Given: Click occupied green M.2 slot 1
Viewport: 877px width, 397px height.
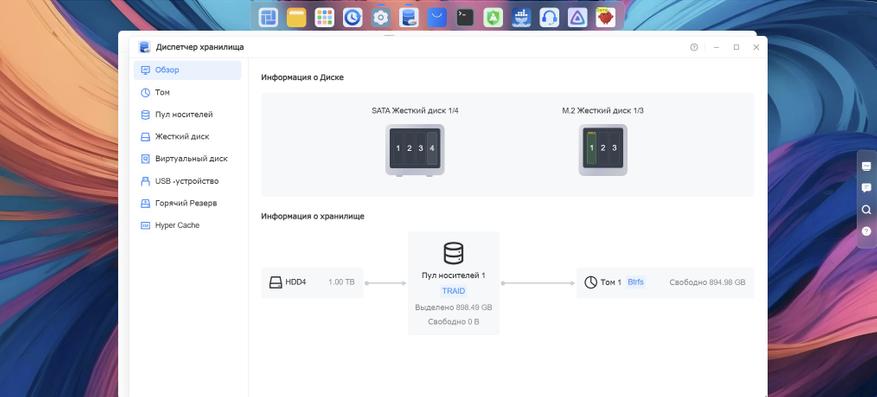Looking at the screenshot, I should pyautogui.click(x=591, y=148).
